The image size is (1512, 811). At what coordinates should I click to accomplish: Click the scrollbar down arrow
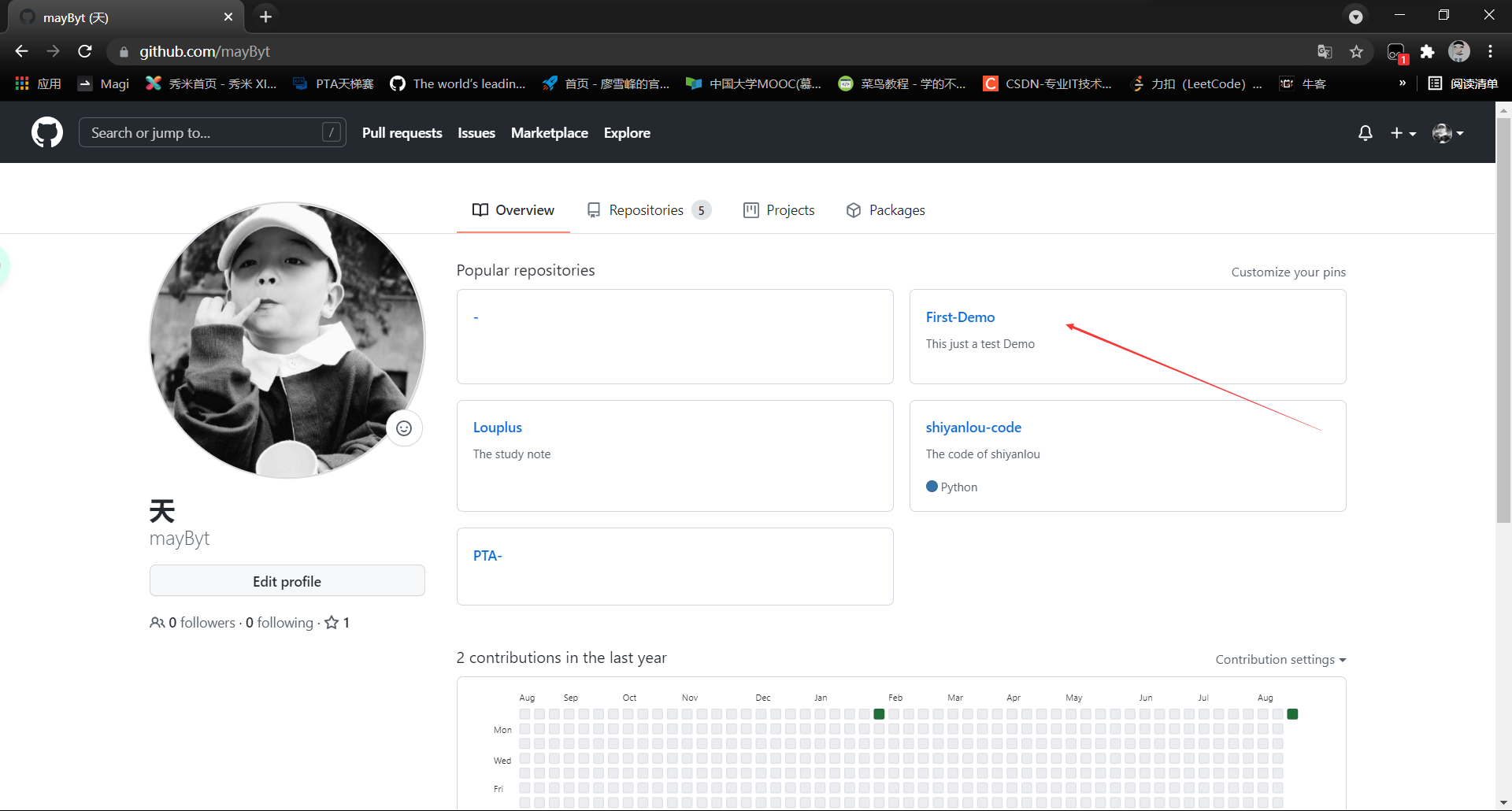(x=1503, y=802)
